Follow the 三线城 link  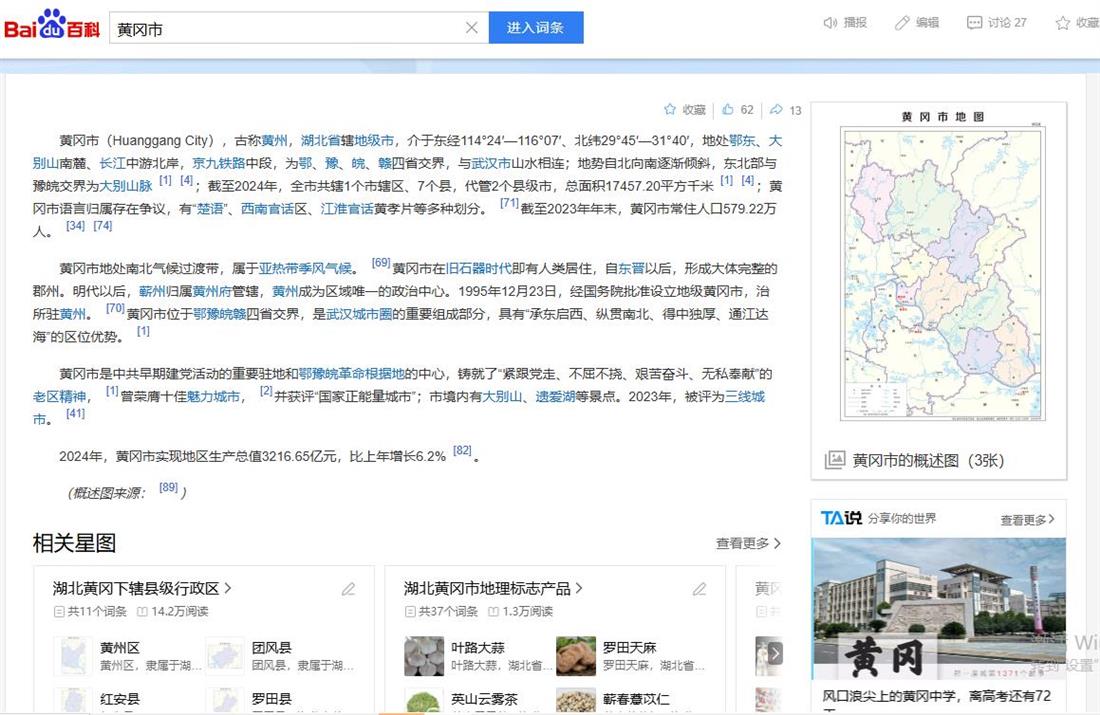745,396
